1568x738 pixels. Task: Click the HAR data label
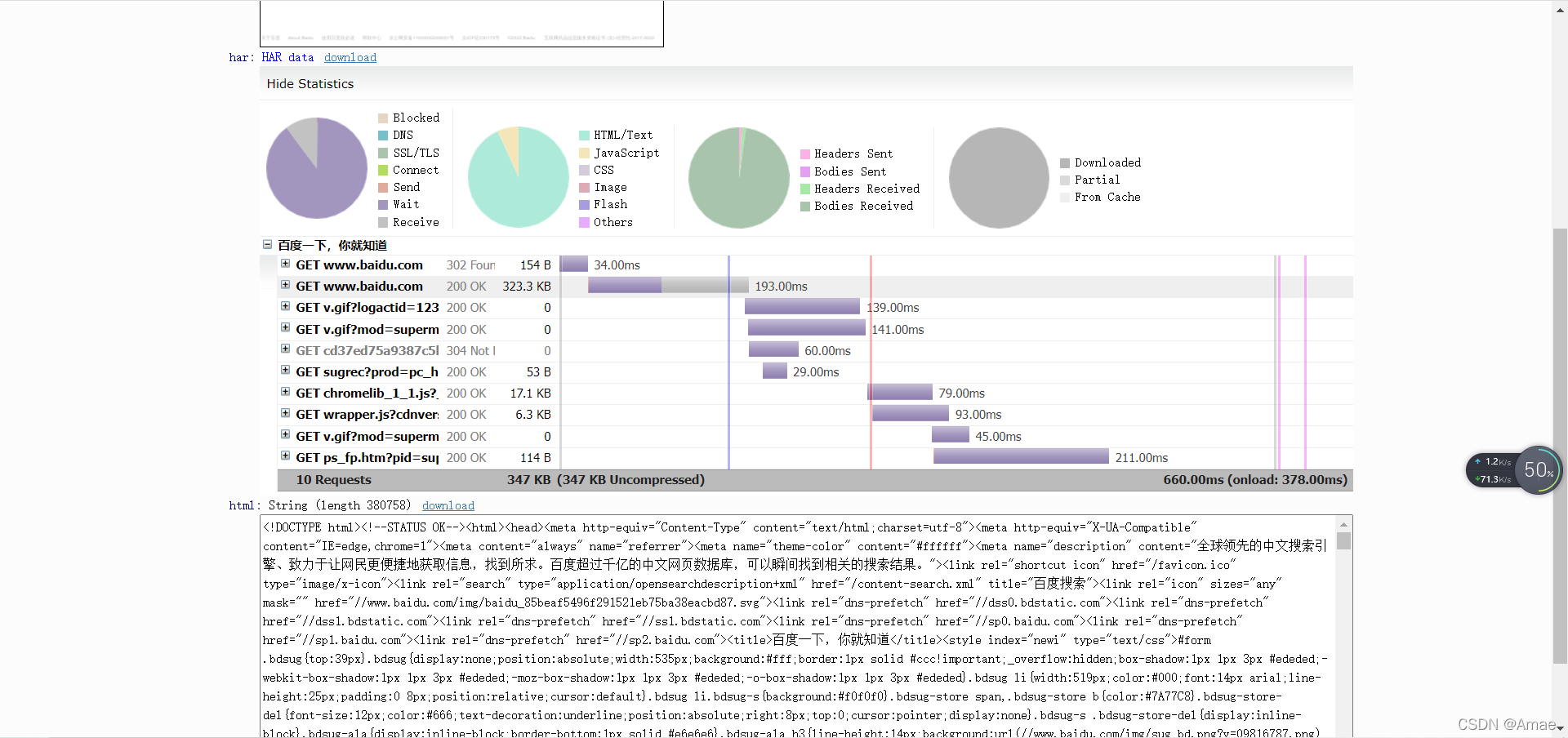[x=287, y=57]
